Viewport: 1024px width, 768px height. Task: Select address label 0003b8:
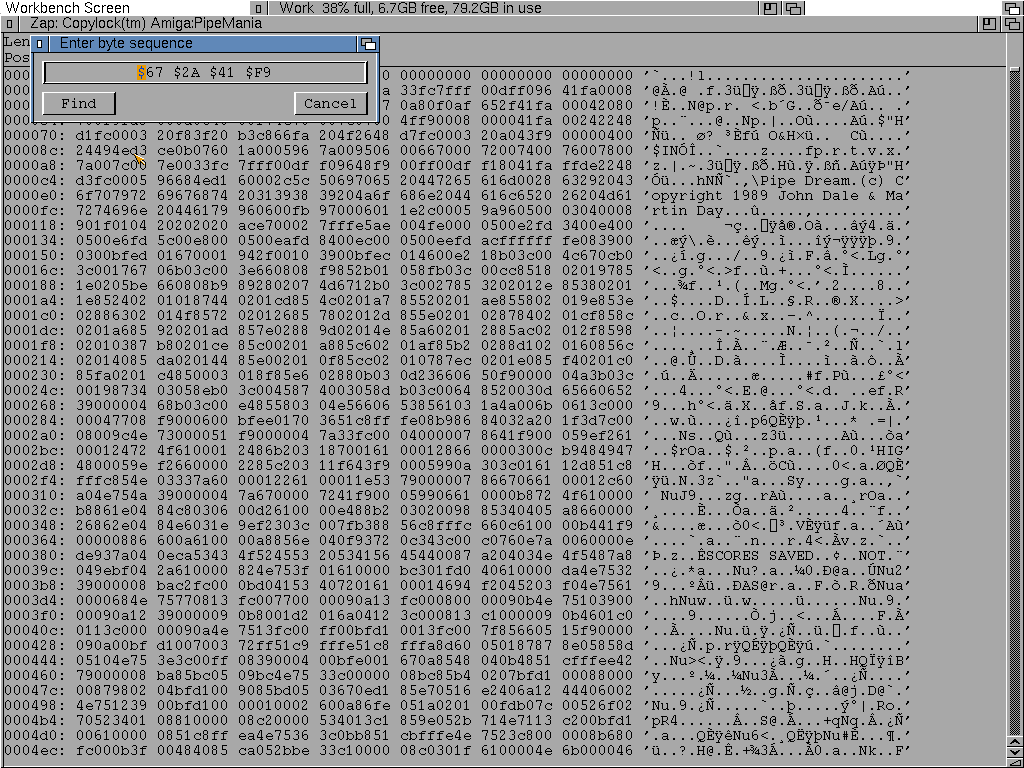[35, 586]
